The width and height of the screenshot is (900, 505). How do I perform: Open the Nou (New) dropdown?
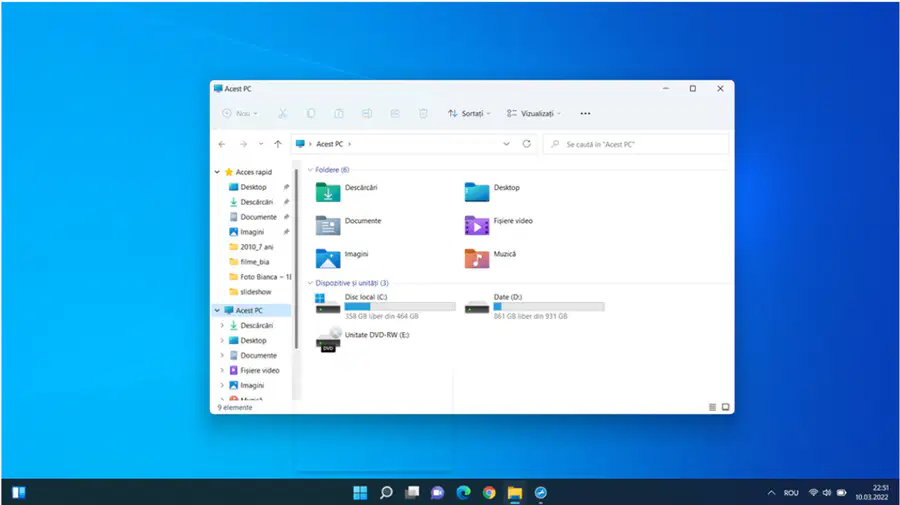pos(240,114)
